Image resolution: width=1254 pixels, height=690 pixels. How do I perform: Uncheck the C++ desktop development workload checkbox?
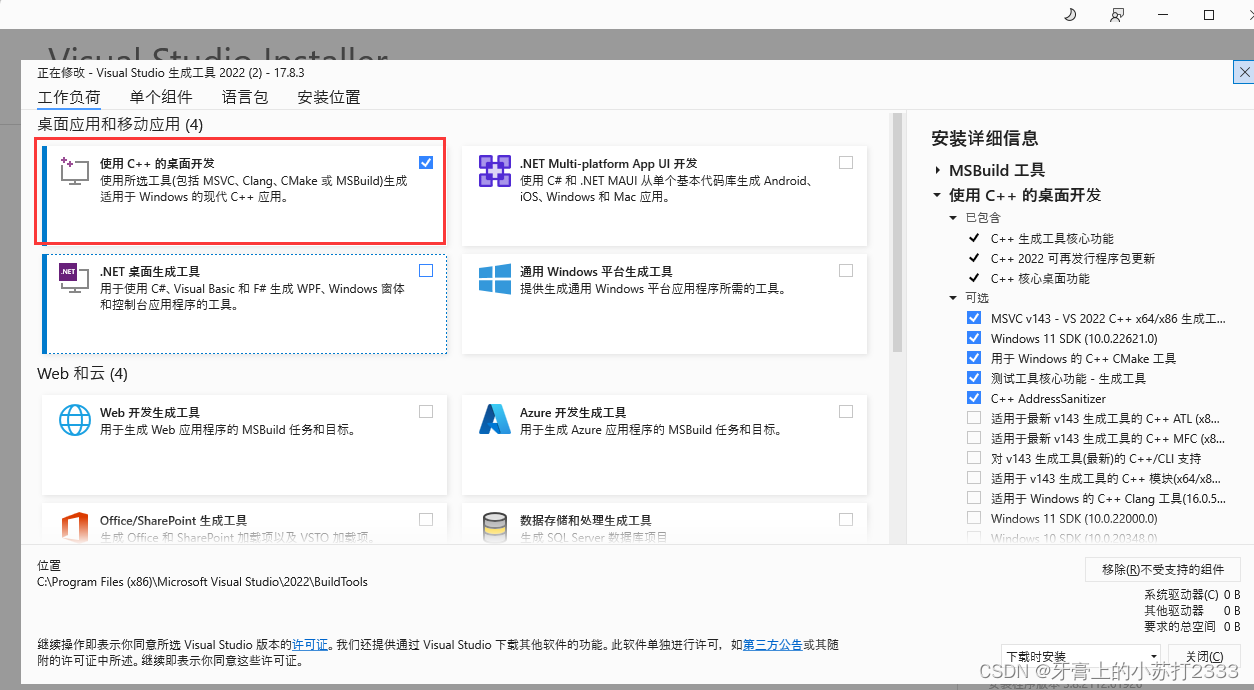(x=427, y=162)
